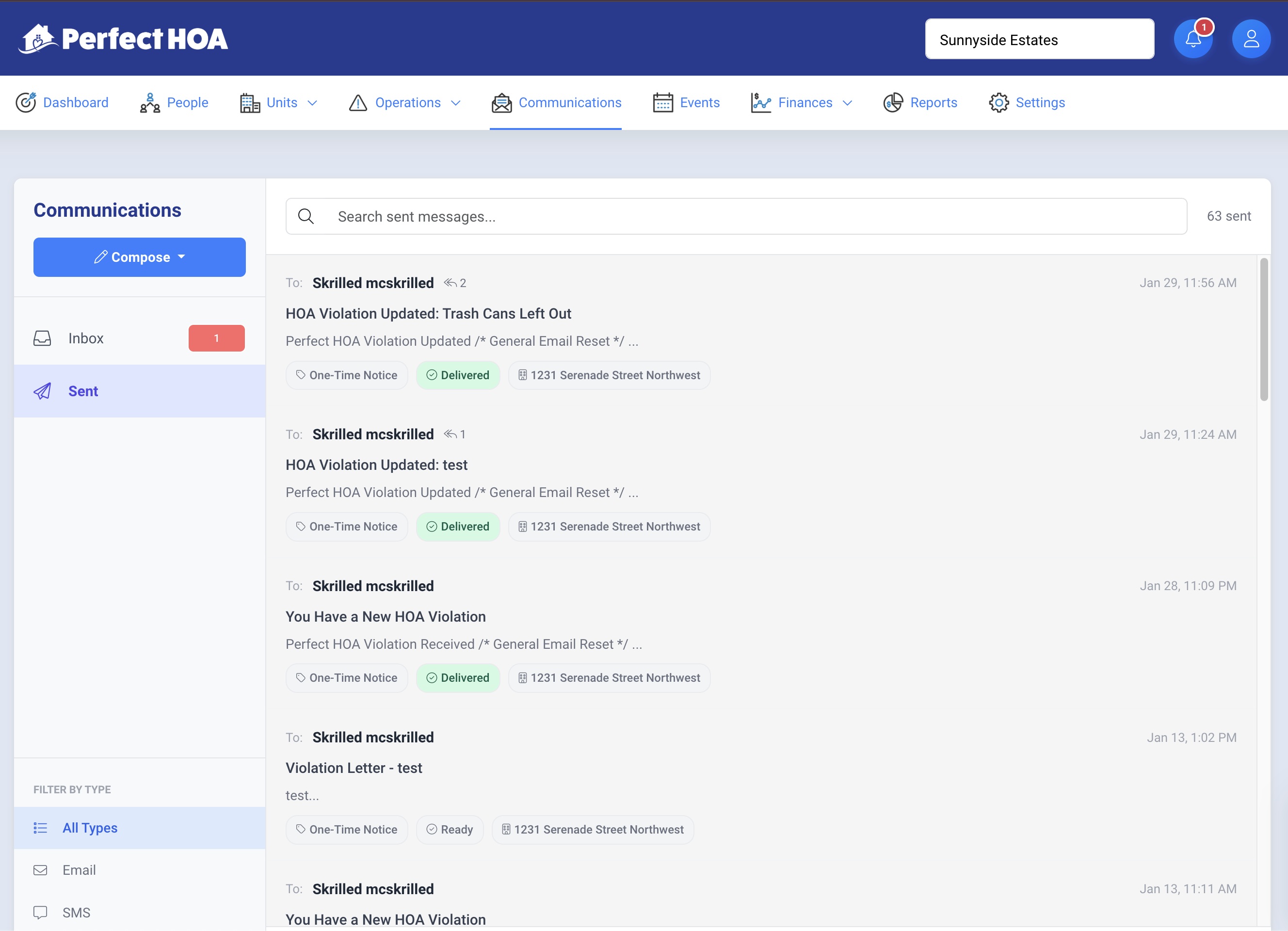Filter messages by SMS type

pos(76,912)
